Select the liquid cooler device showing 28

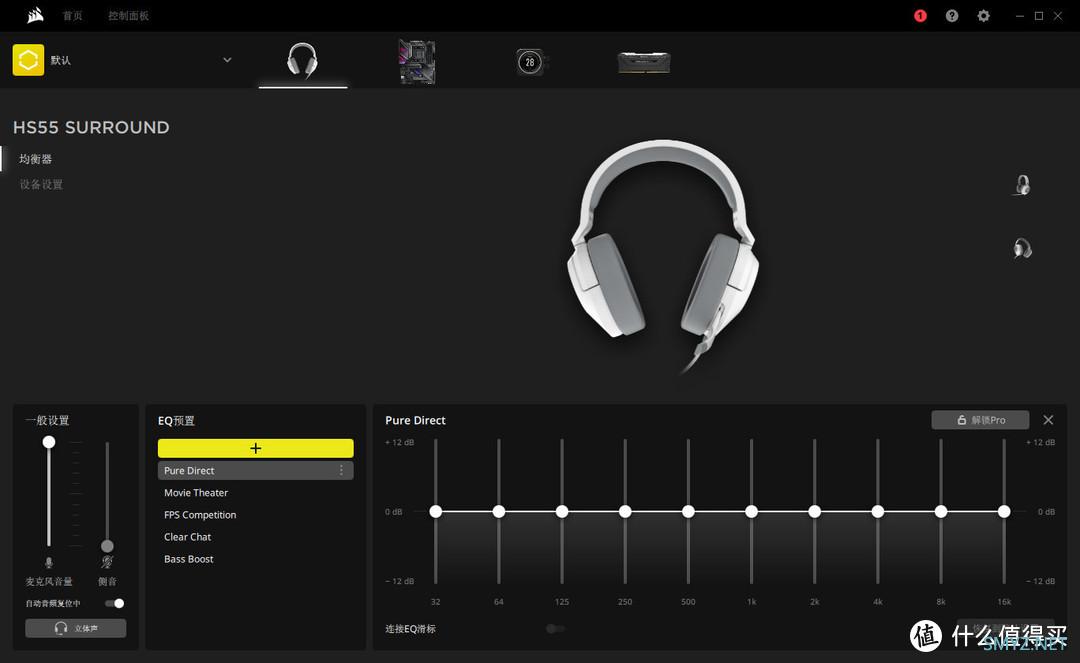pos(530,62)
